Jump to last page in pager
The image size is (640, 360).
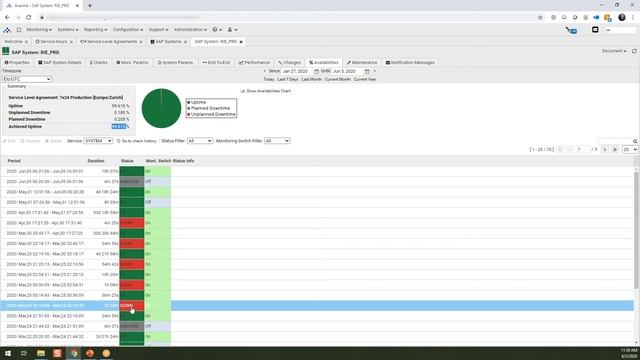[615, 150]
